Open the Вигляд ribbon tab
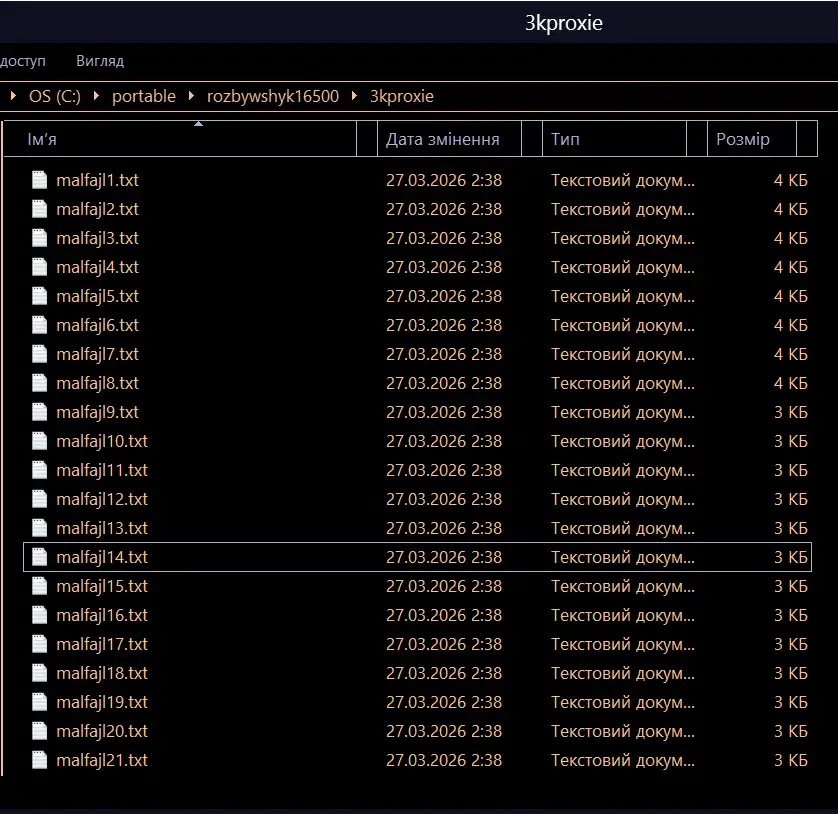The width and height of the screenshot is (838, 814). click(100, 61)
